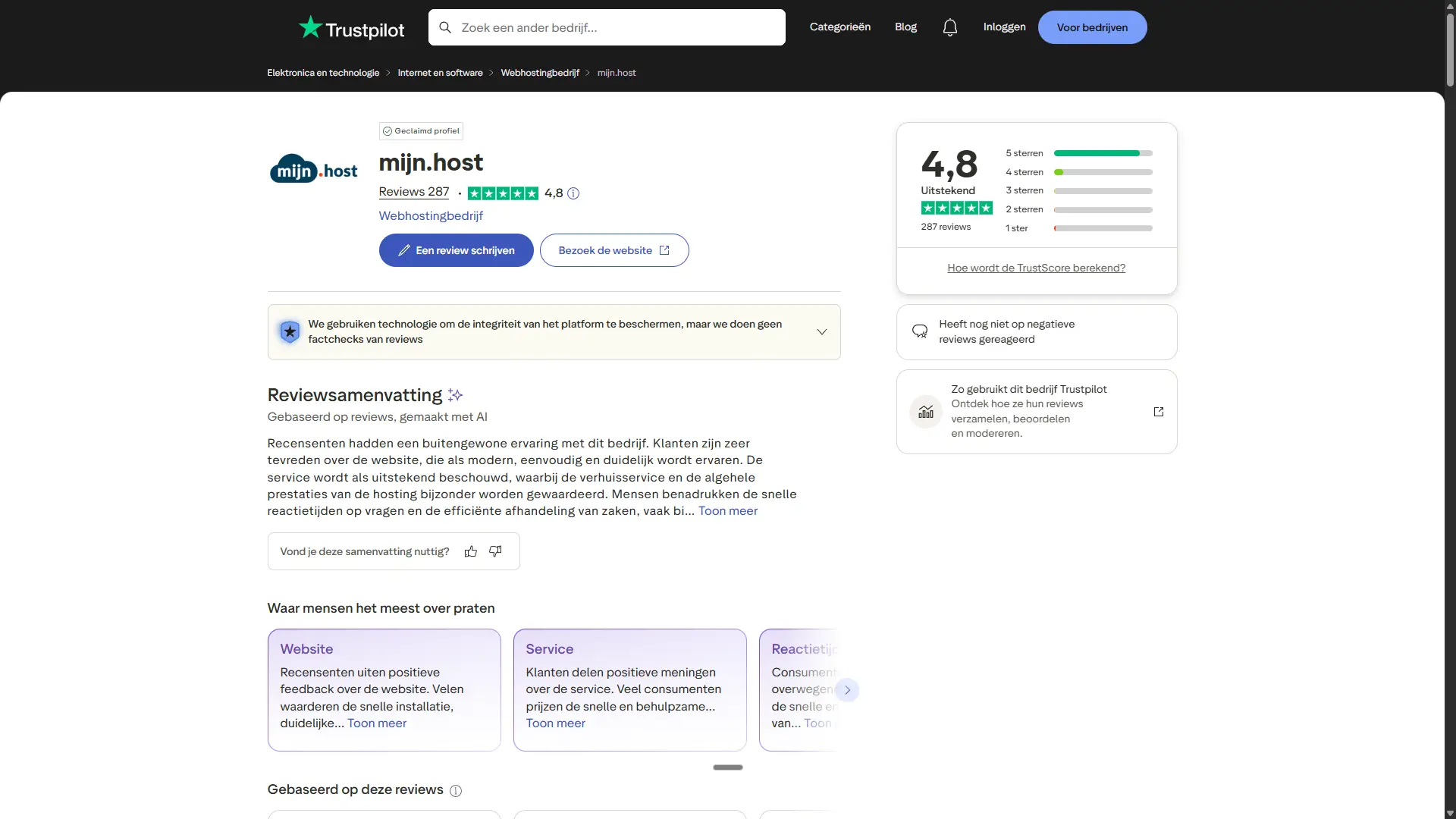The image size is (1456, 819).
Task: Click the search magnifier icon
Action: (x=446, y=27)
